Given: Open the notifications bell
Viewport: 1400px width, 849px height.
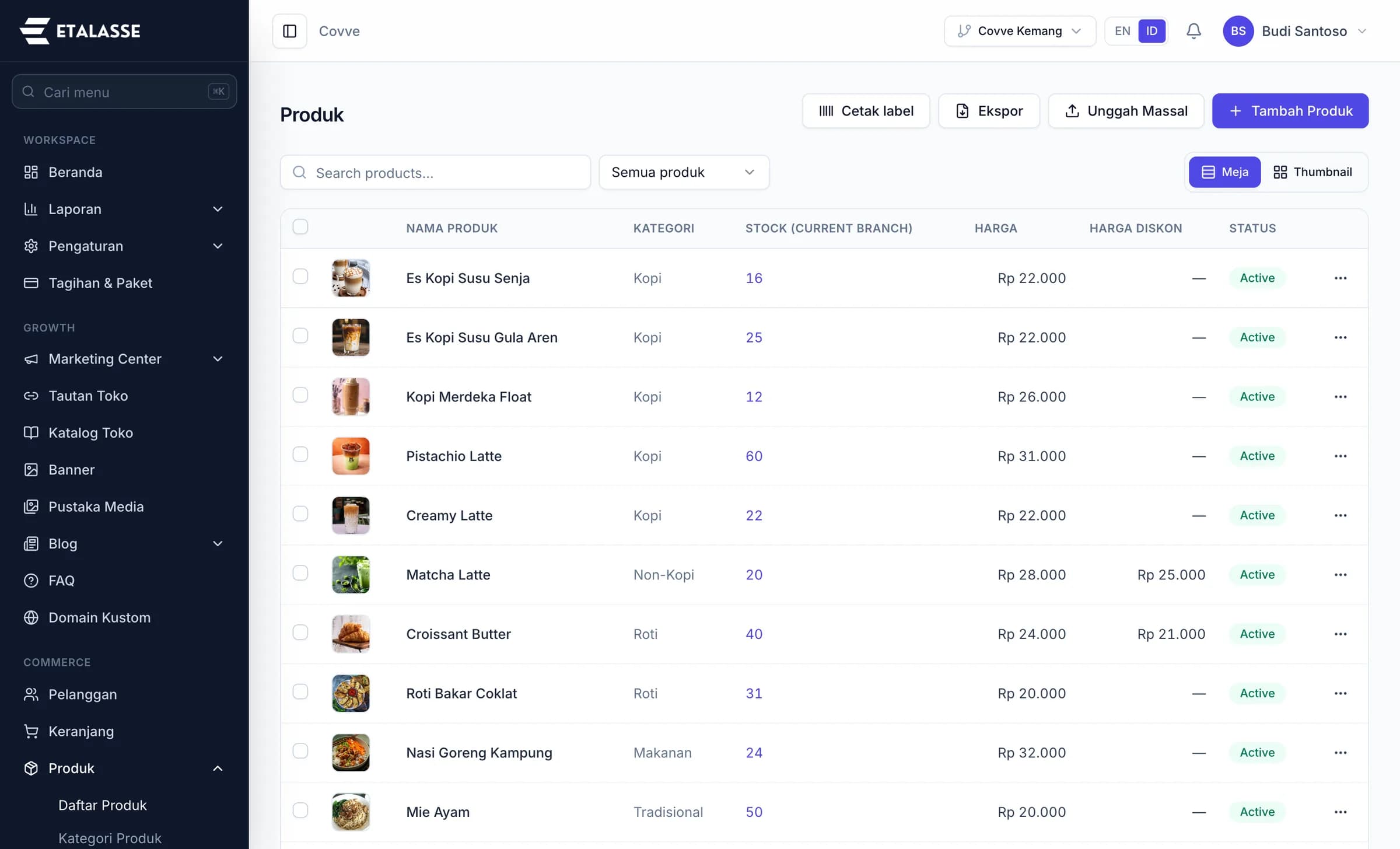Looking at the screenshot, I should (1193, 31).
